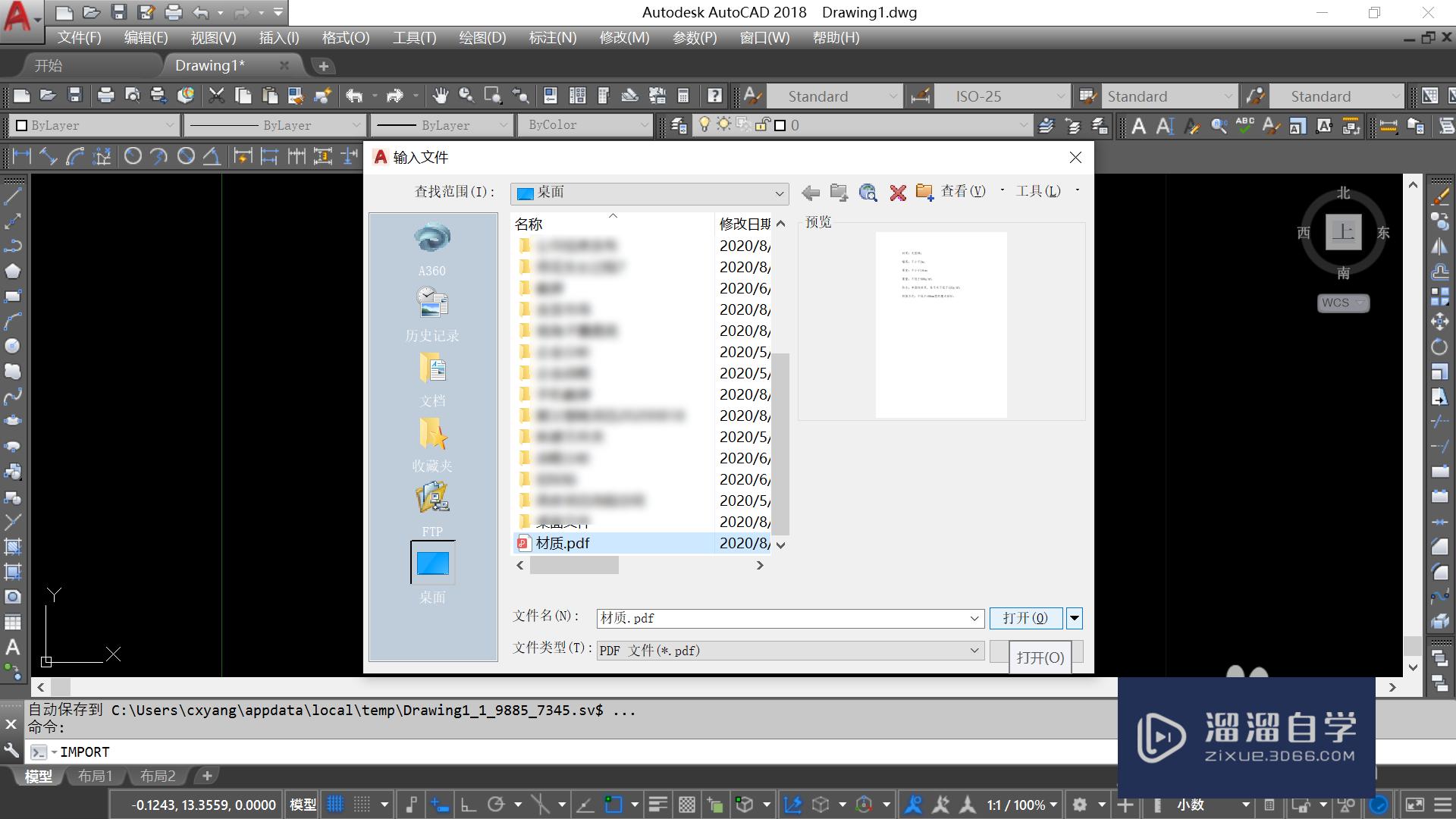The image size is (1456, 819).
Task: Open 文档 location in places sidebar
Action: pos(432,379)
